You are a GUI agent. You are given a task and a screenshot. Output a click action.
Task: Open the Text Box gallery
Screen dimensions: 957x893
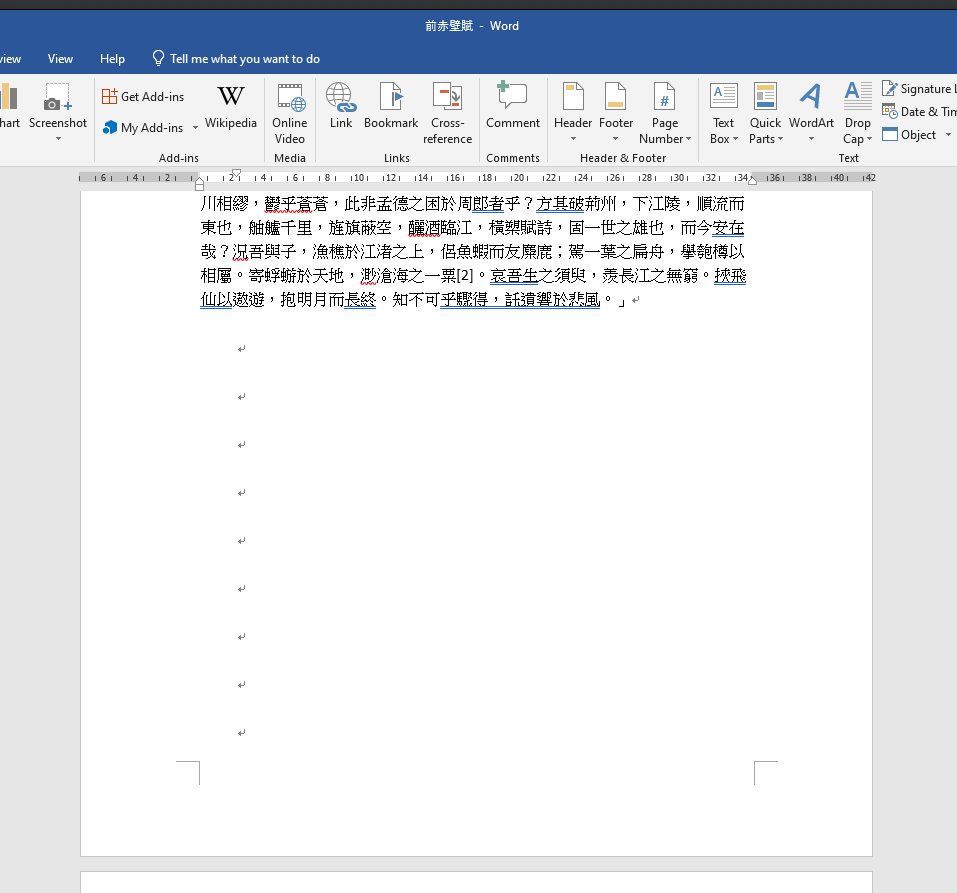click(723, 113)
